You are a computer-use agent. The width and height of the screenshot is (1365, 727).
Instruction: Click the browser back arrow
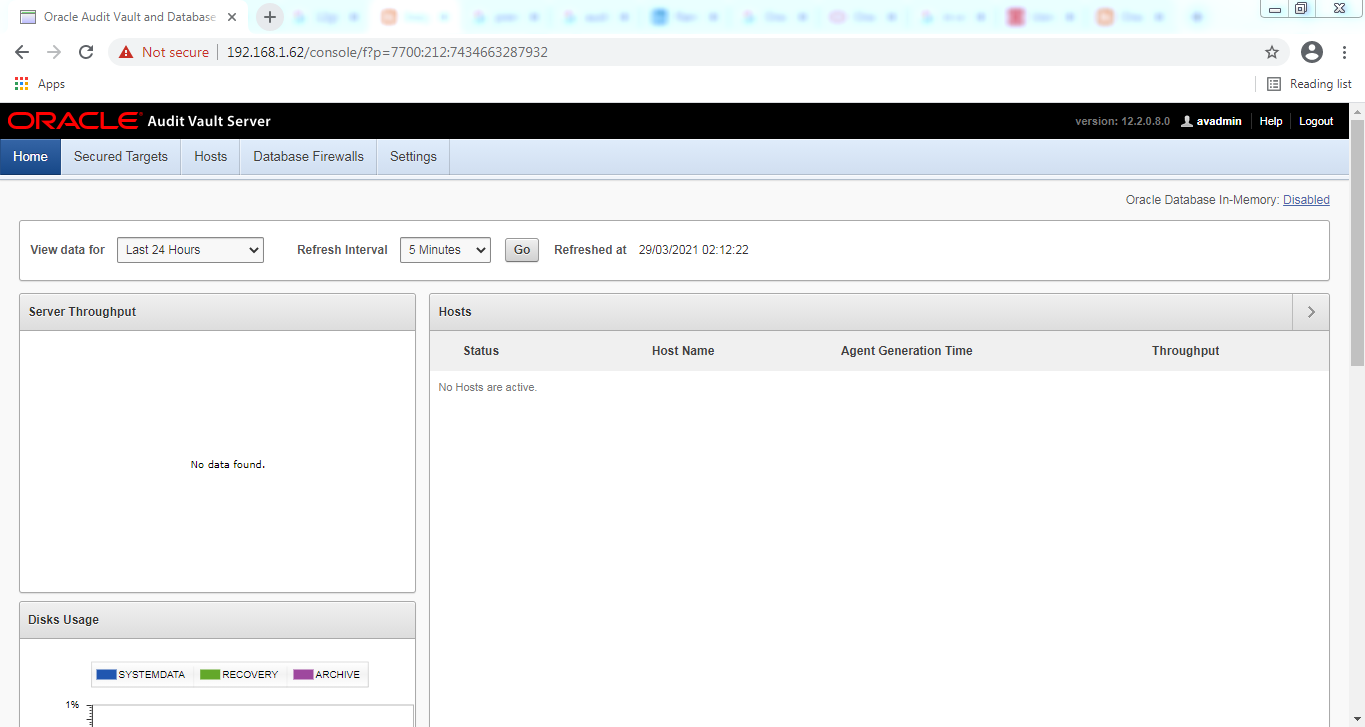22,52
